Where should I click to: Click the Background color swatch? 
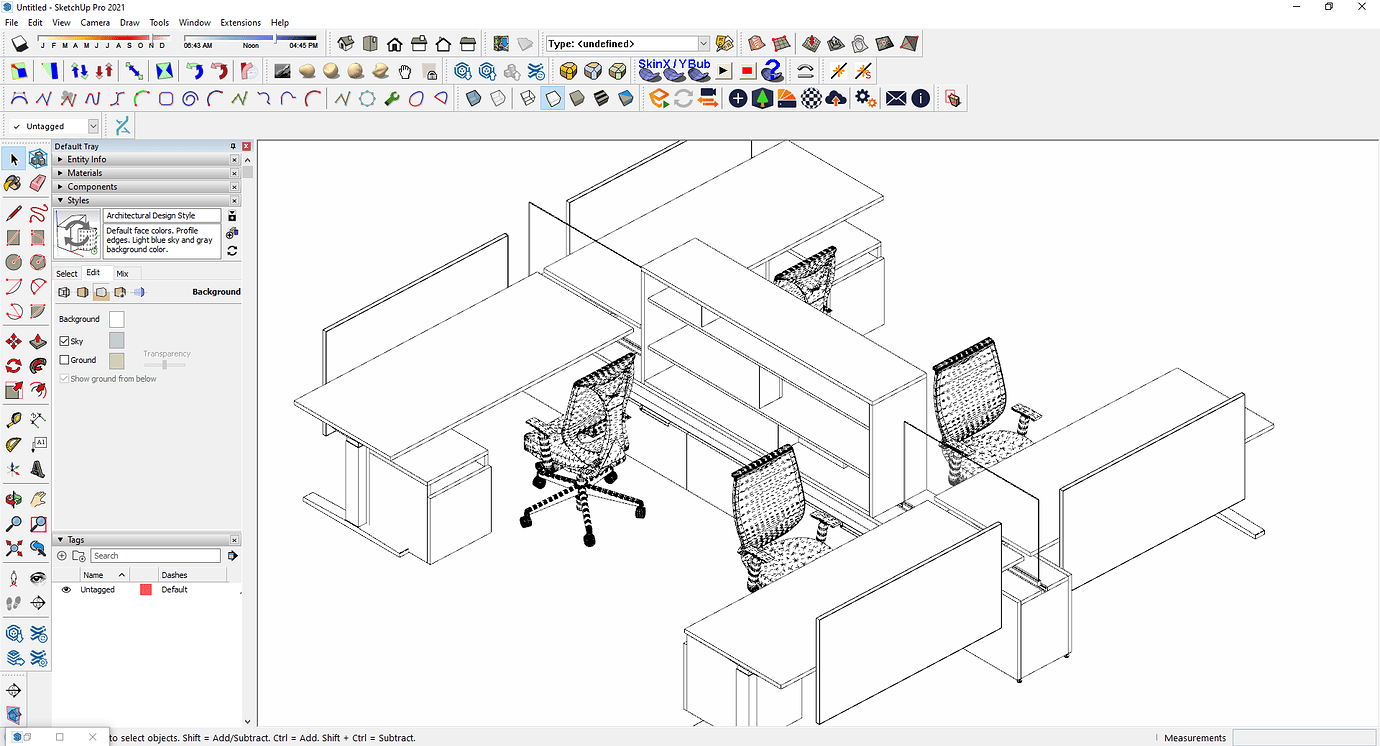116,318
